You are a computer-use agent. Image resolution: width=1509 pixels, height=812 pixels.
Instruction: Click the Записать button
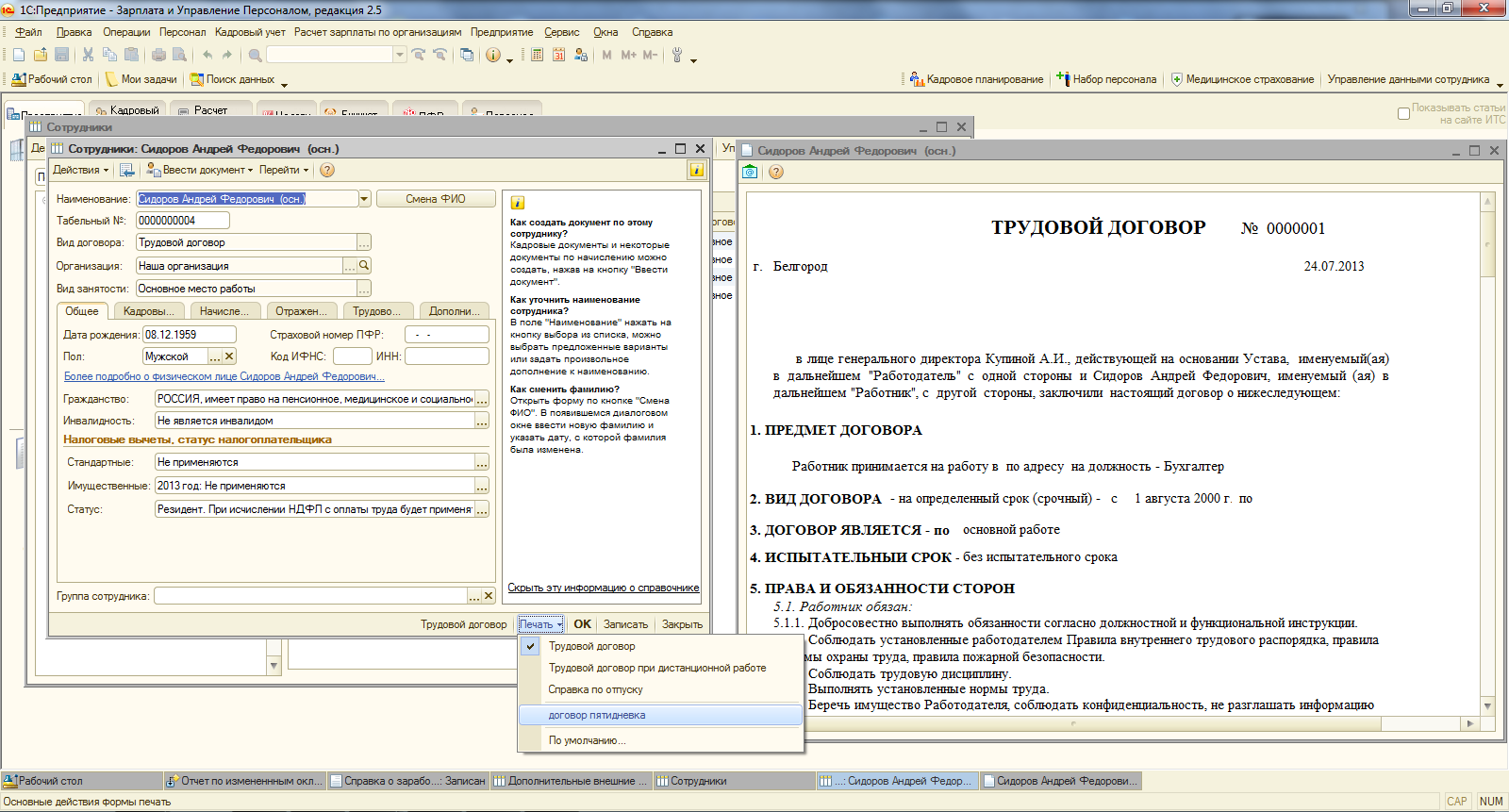click(x=625, y=624)
